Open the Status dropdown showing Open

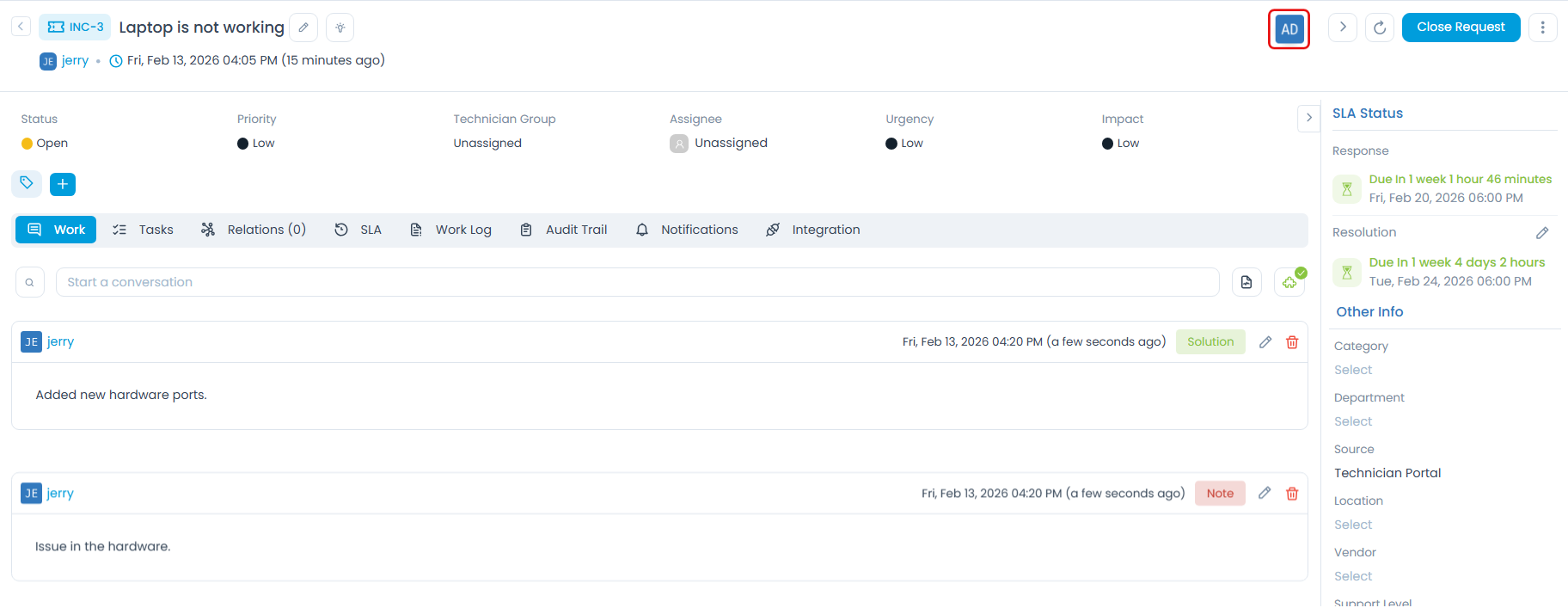point(45,144)
